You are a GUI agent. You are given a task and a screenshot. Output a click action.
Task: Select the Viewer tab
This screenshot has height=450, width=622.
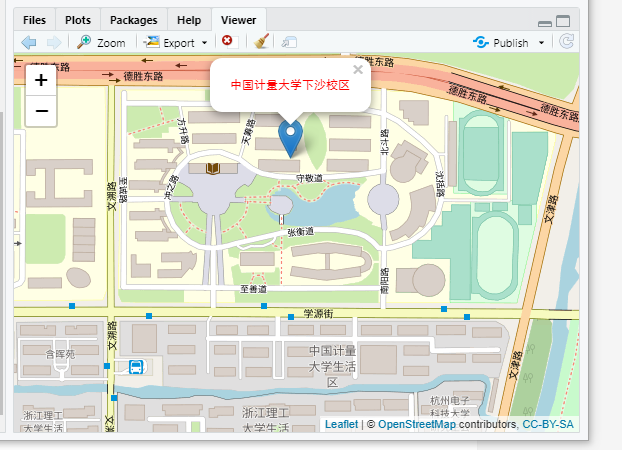(238, 20)
